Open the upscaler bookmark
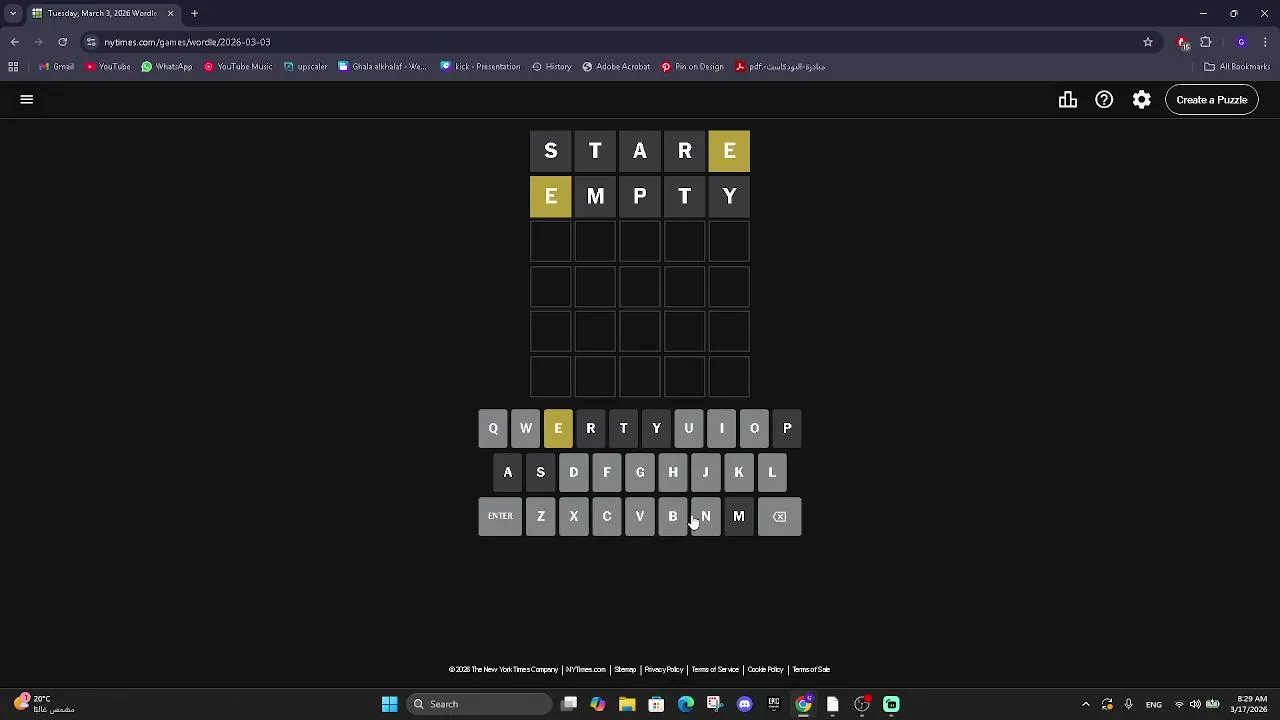Viewport: 1280px width, 720px height. tap(306, 67)
